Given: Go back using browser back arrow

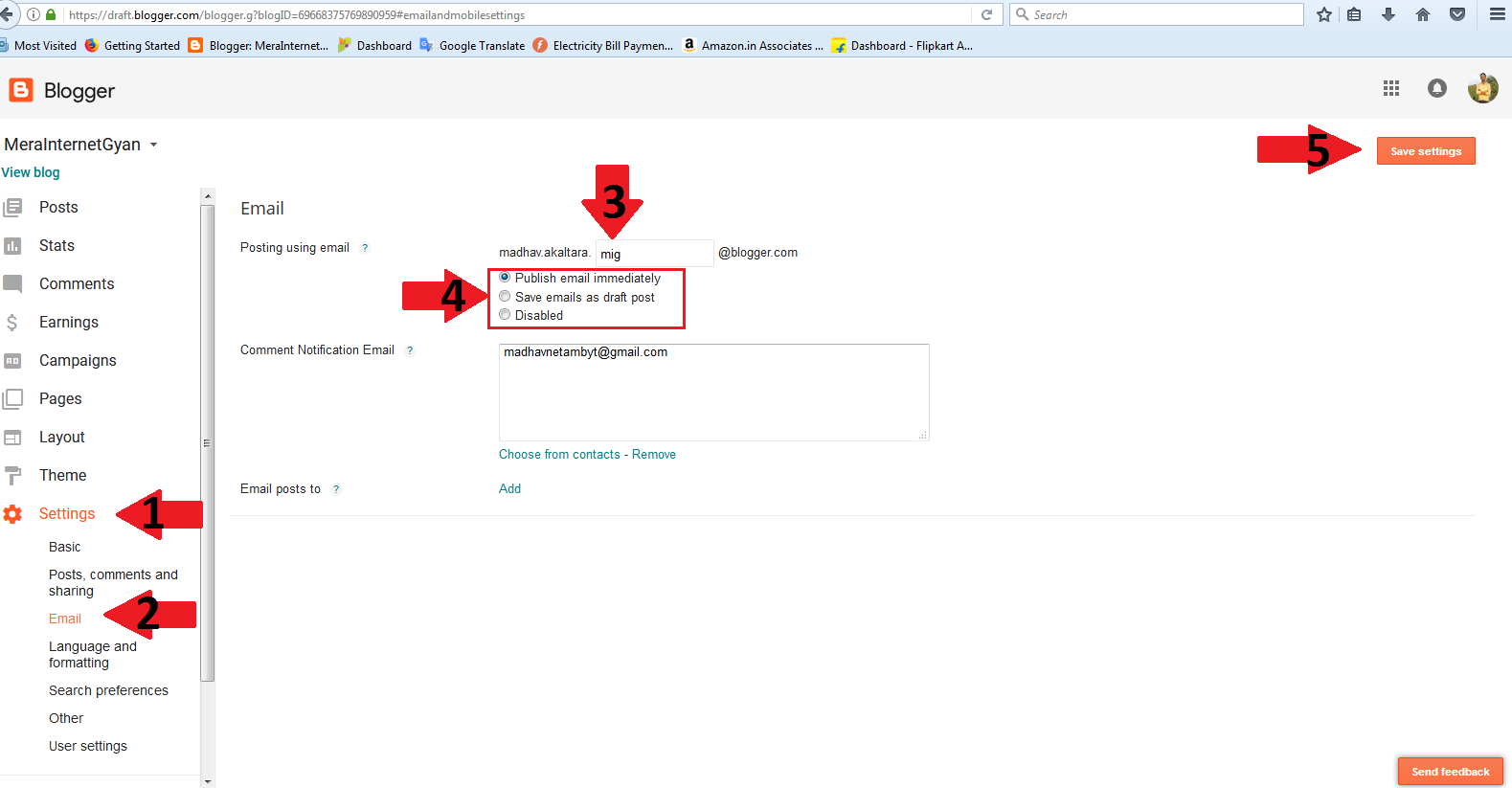Looking at the screenshot, I should click(x=7, y=14).
